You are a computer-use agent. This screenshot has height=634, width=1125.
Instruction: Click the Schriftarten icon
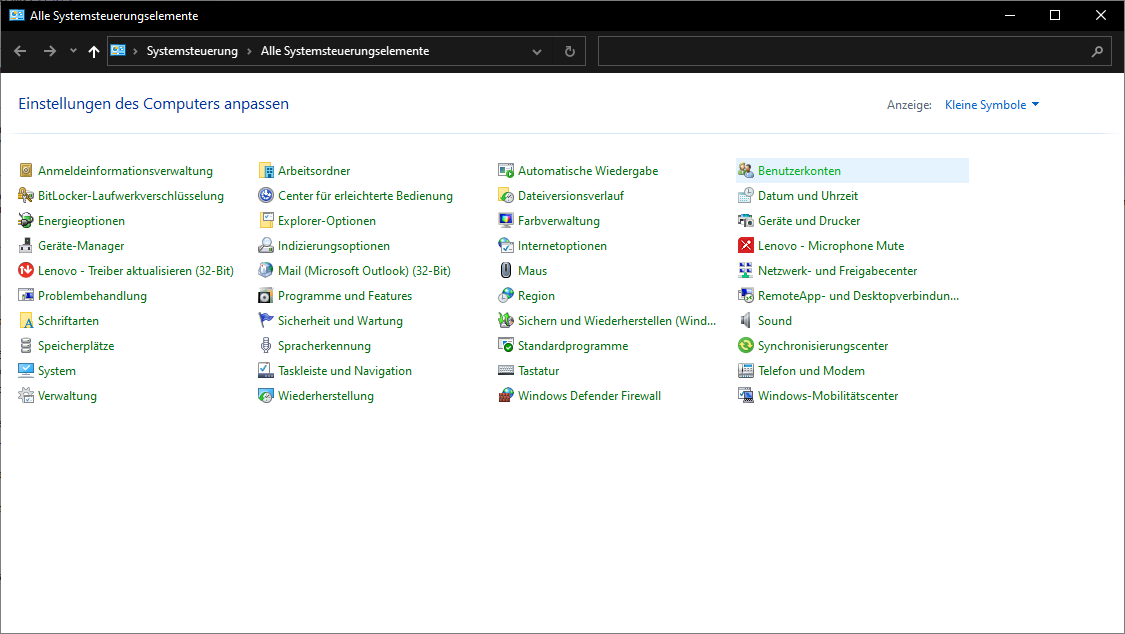(27, 321)
